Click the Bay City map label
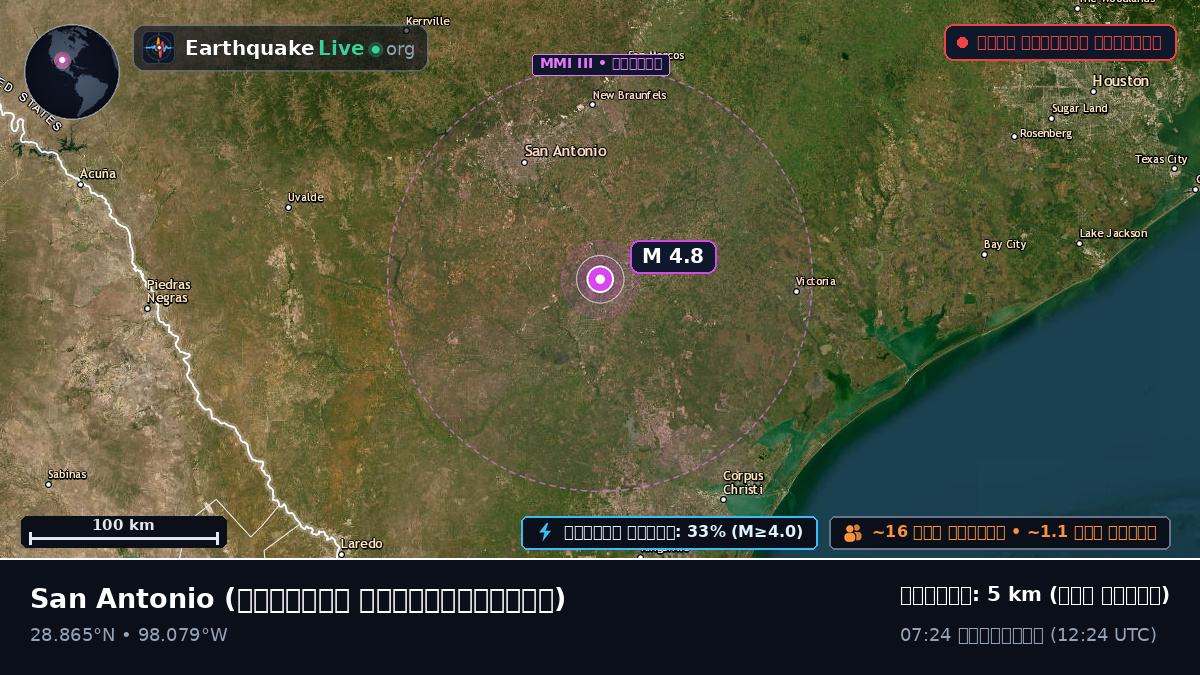 point(1005,244)
